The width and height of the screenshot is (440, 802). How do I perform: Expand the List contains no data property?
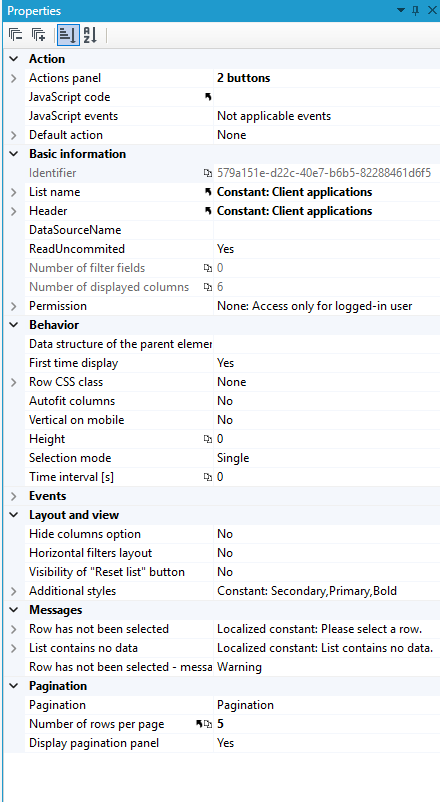click(x=14, y=648)
